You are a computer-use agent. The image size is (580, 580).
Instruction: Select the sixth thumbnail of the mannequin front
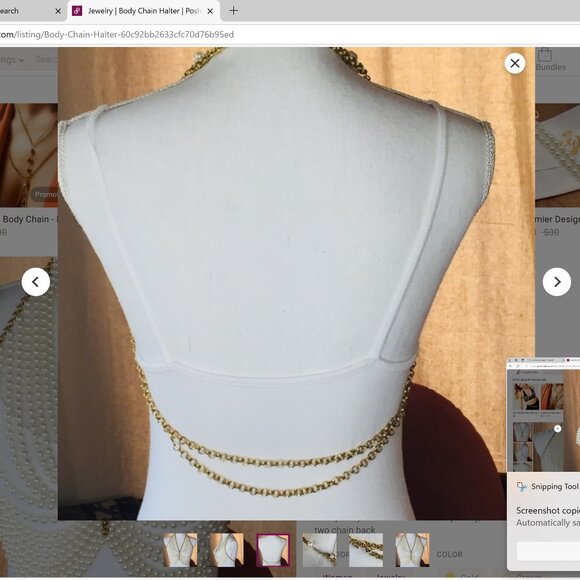point(412,549)
